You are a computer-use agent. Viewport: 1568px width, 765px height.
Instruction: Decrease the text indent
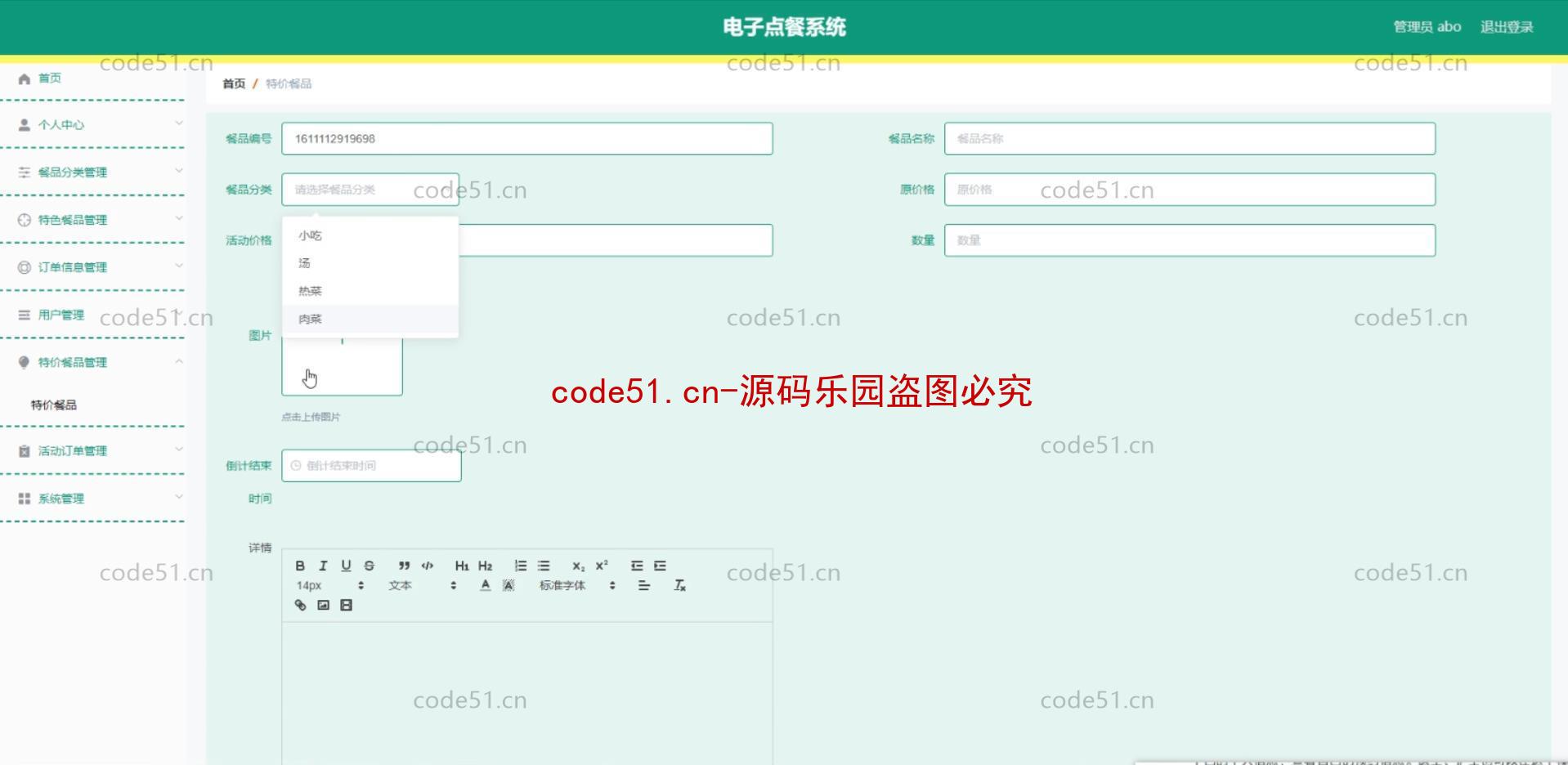pyautogui.click(x=637, y=566)
